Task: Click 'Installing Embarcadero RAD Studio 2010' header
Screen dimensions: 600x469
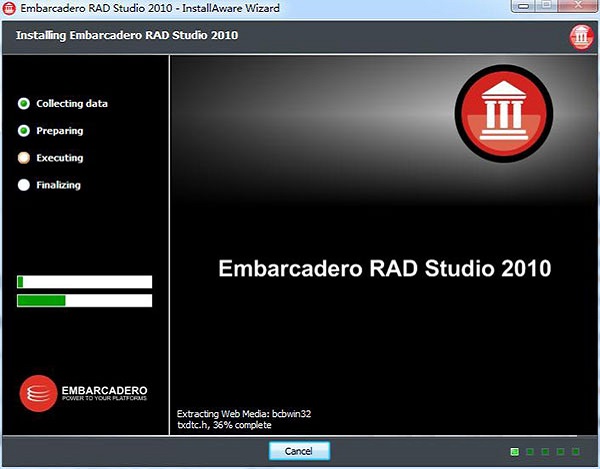Action: point(127,35)
